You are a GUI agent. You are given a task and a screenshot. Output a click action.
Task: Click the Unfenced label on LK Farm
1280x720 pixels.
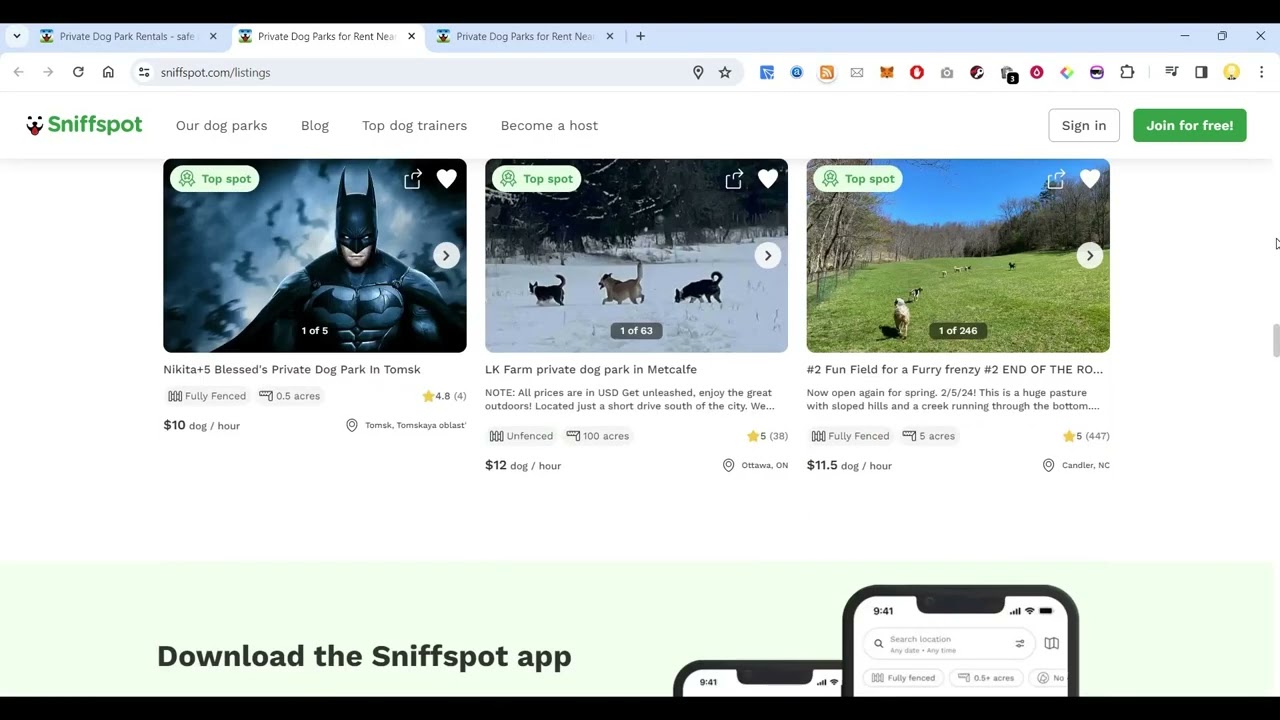521,436
